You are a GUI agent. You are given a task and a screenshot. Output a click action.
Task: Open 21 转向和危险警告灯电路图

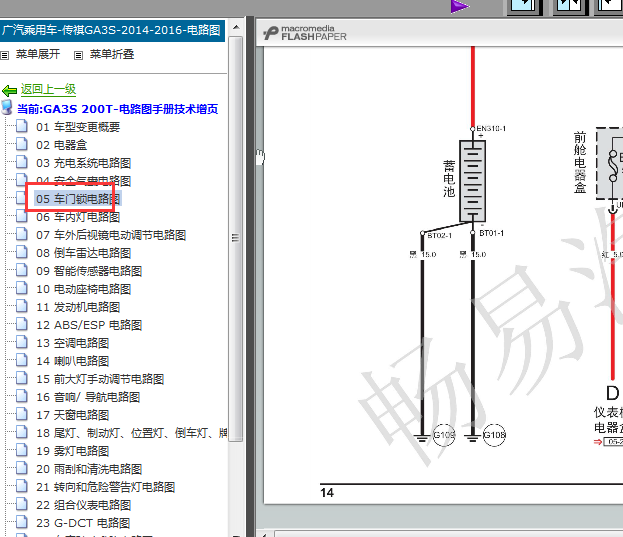click(105, 487)
